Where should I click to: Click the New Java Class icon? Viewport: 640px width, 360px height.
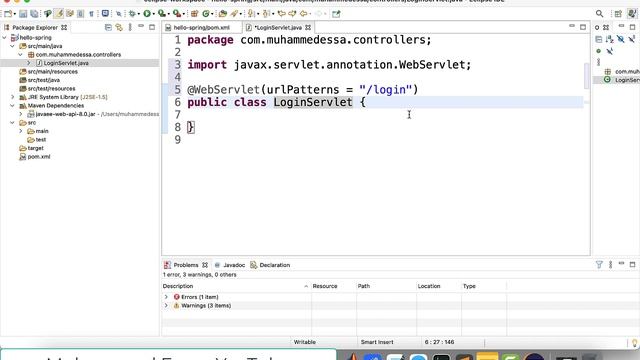coord(206,14)
